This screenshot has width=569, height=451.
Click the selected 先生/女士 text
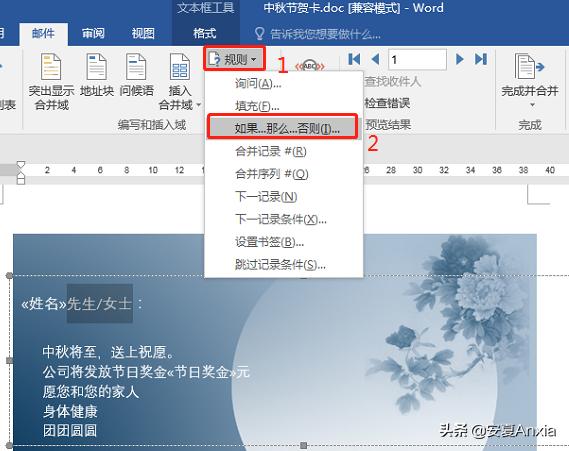[x=99, y=304]
